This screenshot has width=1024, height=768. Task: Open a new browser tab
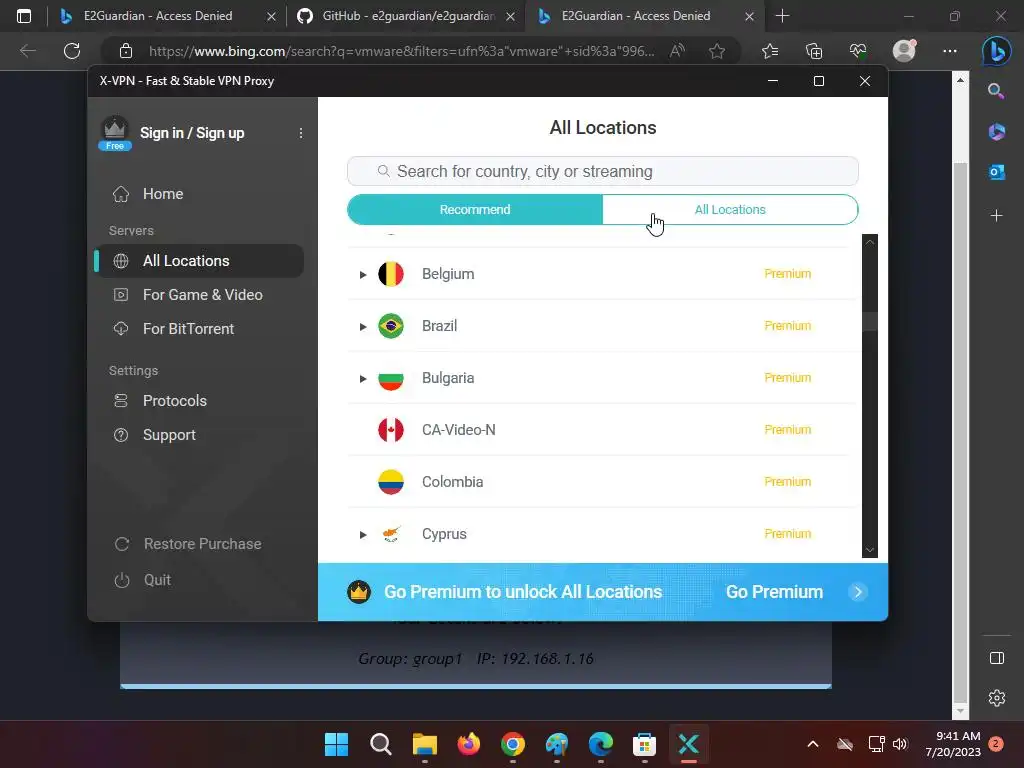782,16
